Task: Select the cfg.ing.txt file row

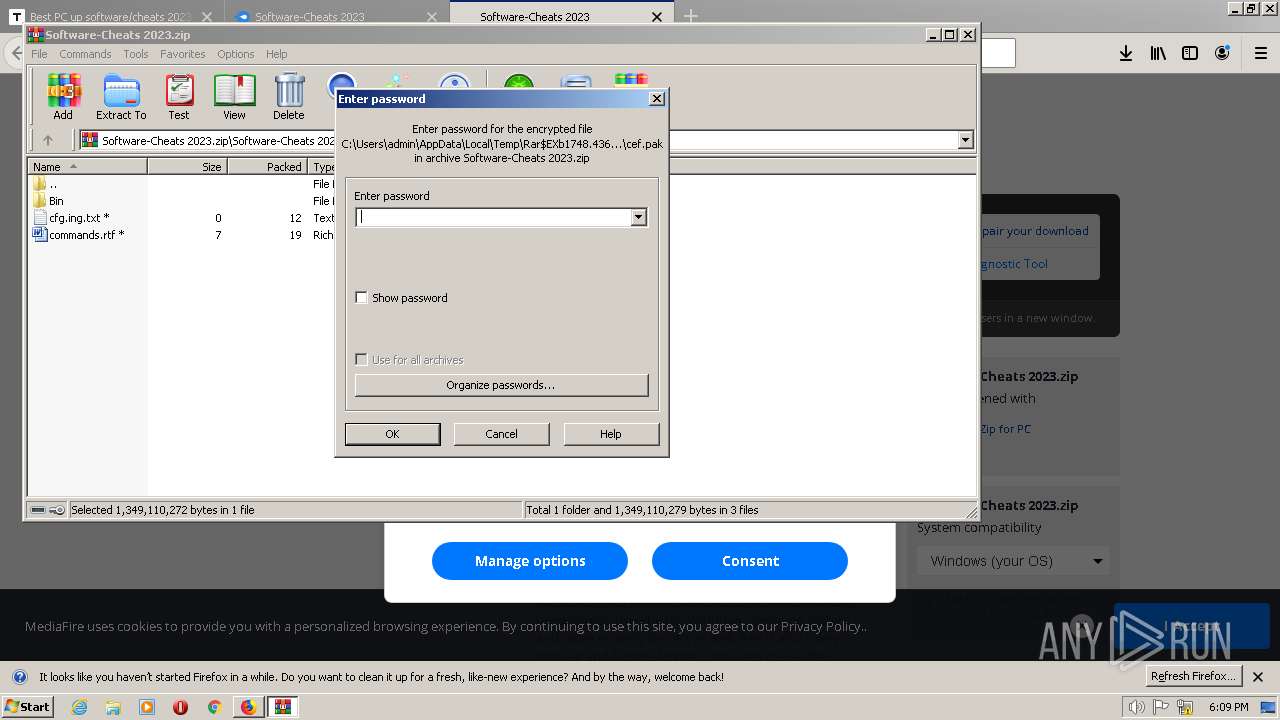Action: 71,218
